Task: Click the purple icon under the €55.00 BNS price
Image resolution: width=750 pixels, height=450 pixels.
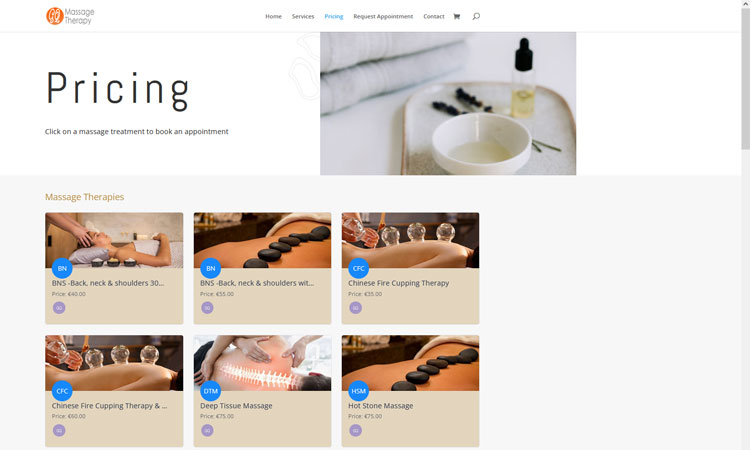Action: point(207,307)
